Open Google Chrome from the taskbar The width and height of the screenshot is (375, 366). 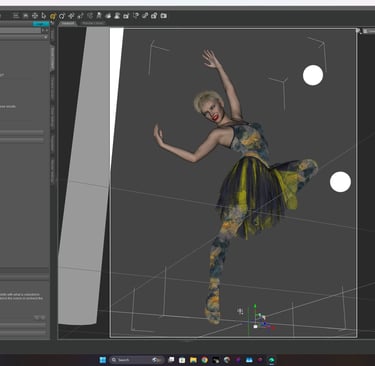click(x=204, y=360)
